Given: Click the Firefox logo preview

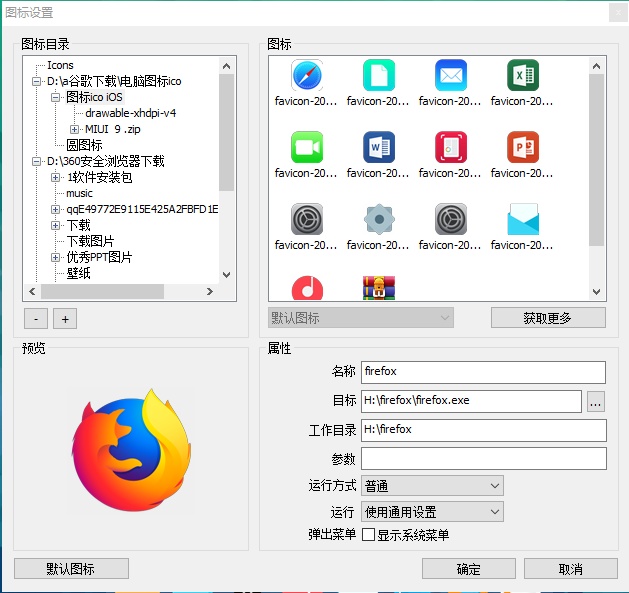Looking at the screenshot, I should (x=132, y=450).
